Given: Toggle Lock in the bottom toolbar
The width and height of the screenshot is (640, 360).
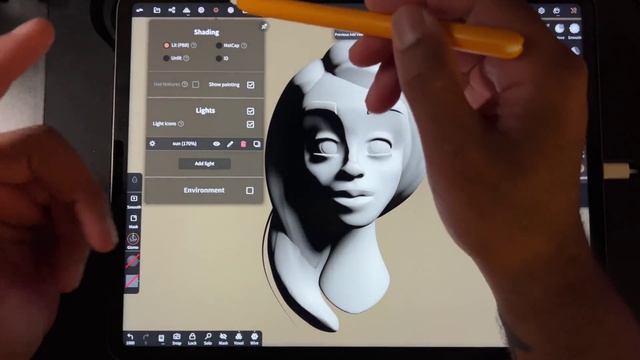Looking at the screenshot, I should tap(192, 339).
